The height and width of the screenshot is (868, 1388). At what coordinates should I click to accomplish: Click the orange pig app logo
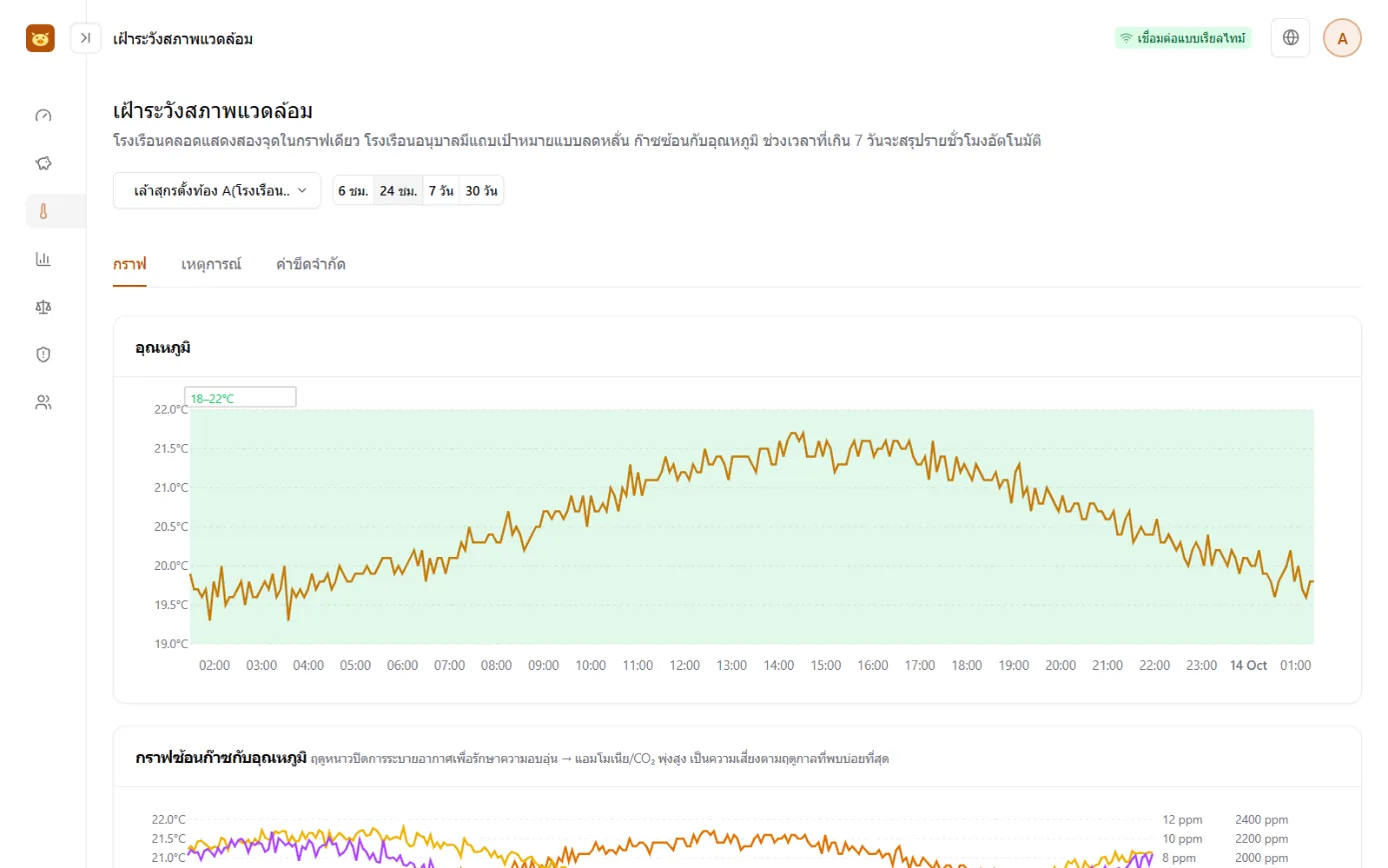pyautogui.click(x=40, y=38)
